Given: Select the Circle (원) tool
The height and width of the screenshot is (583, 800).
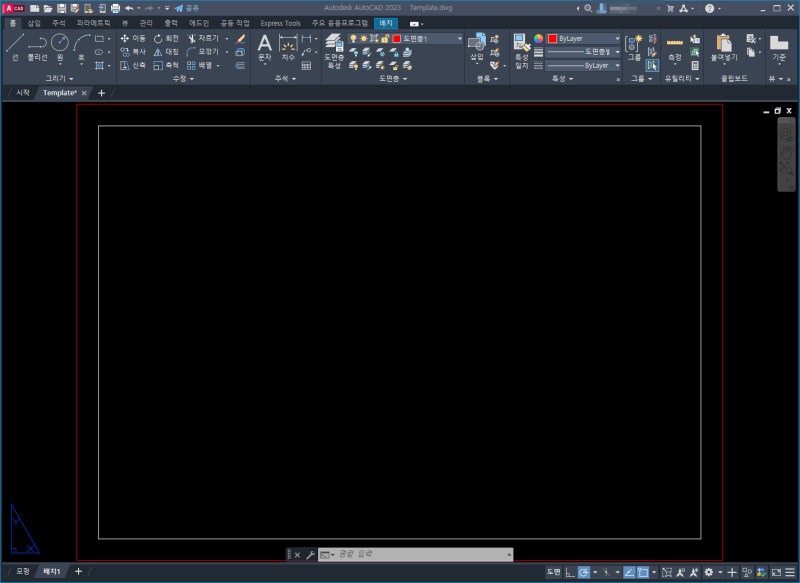Looking at the screenshot, I should tap(62, 43).
